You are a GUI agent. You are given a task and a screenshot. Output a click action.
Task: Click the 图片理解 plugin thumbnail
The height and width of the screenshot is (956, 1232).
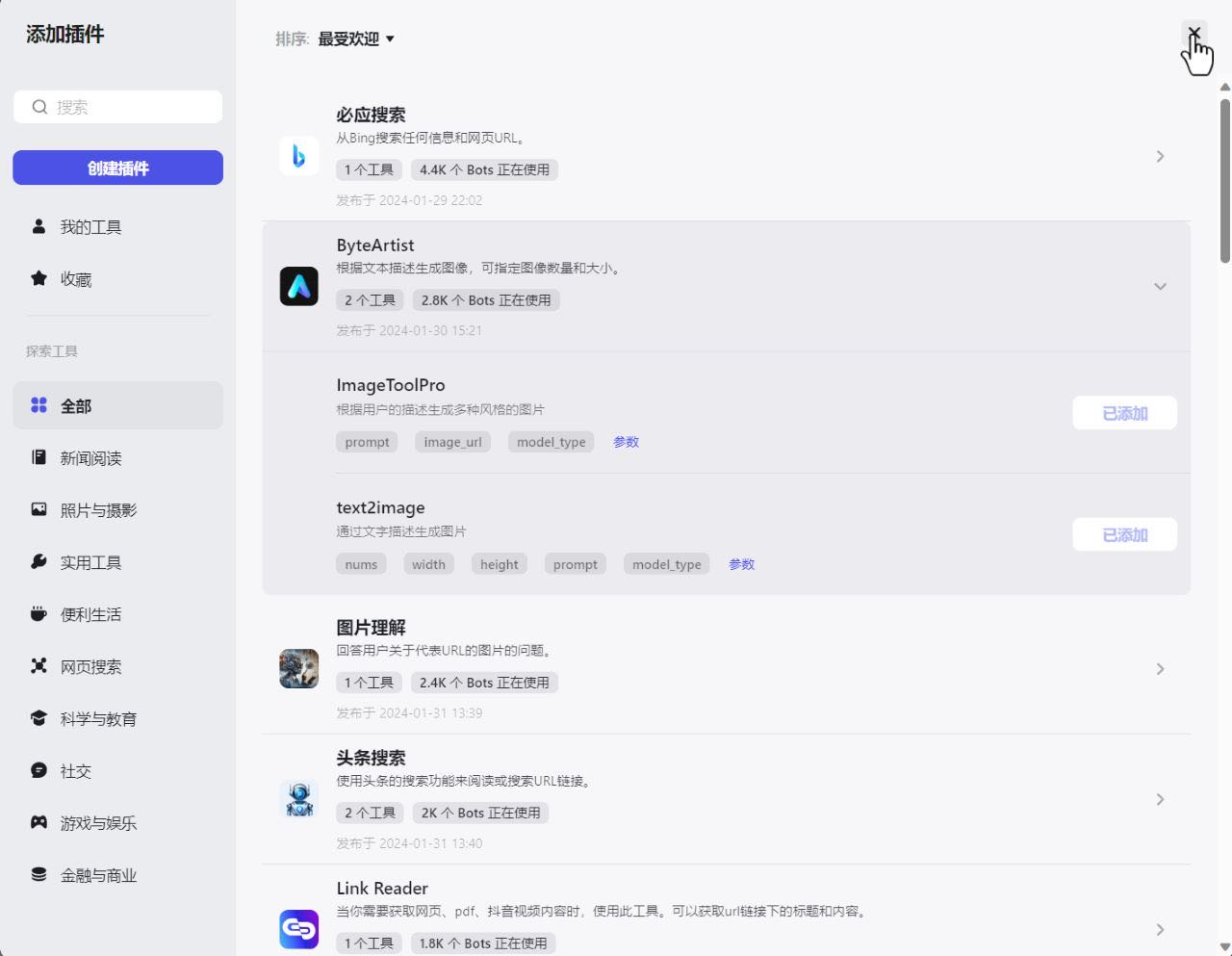(x=298, y=668)
